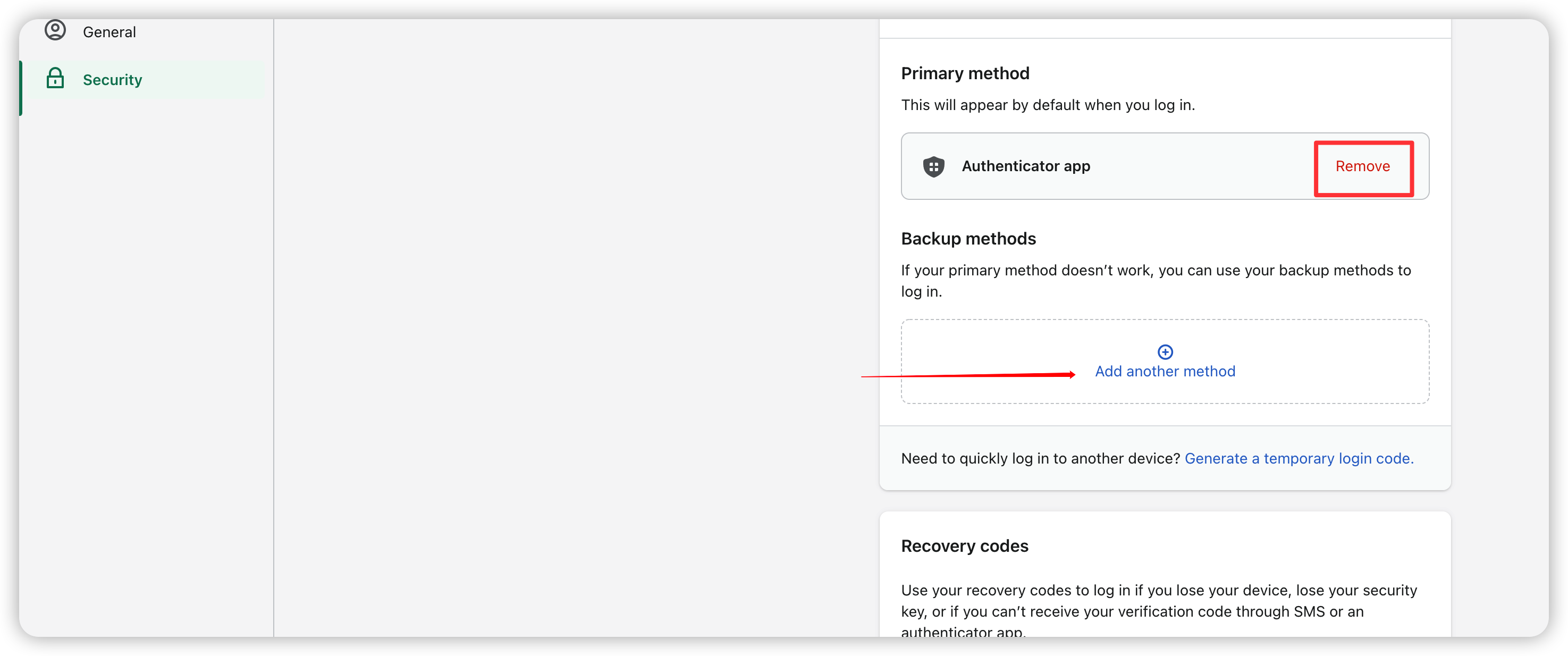The image size is (1568, 656).
Task: Click inside the dashed backup methods box
Action: (1165, 361)
